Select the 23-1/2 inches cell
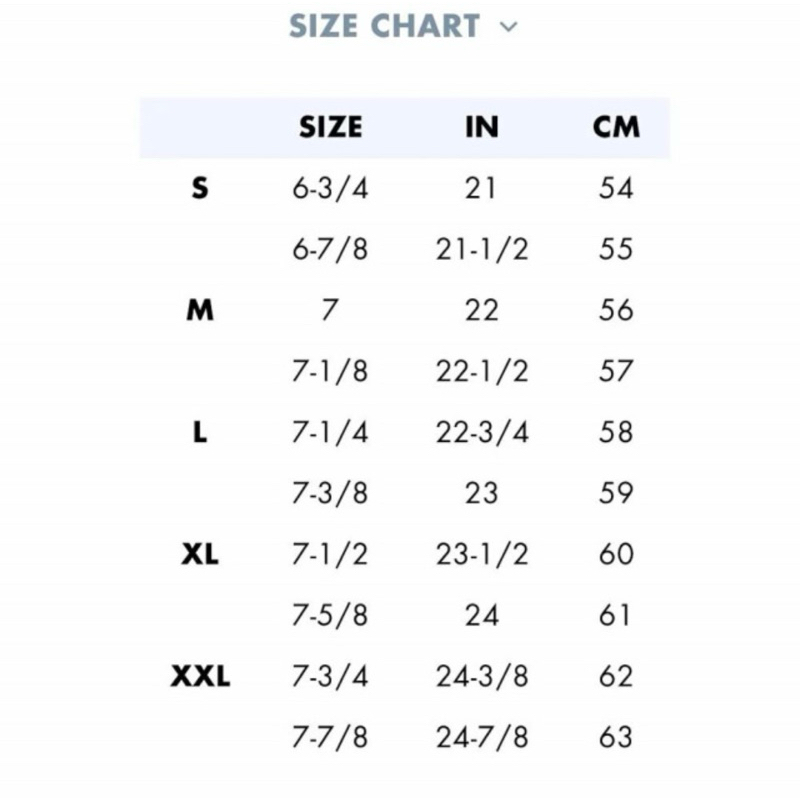This screenshot has width=800, height=800. click(x=482, y=554)
